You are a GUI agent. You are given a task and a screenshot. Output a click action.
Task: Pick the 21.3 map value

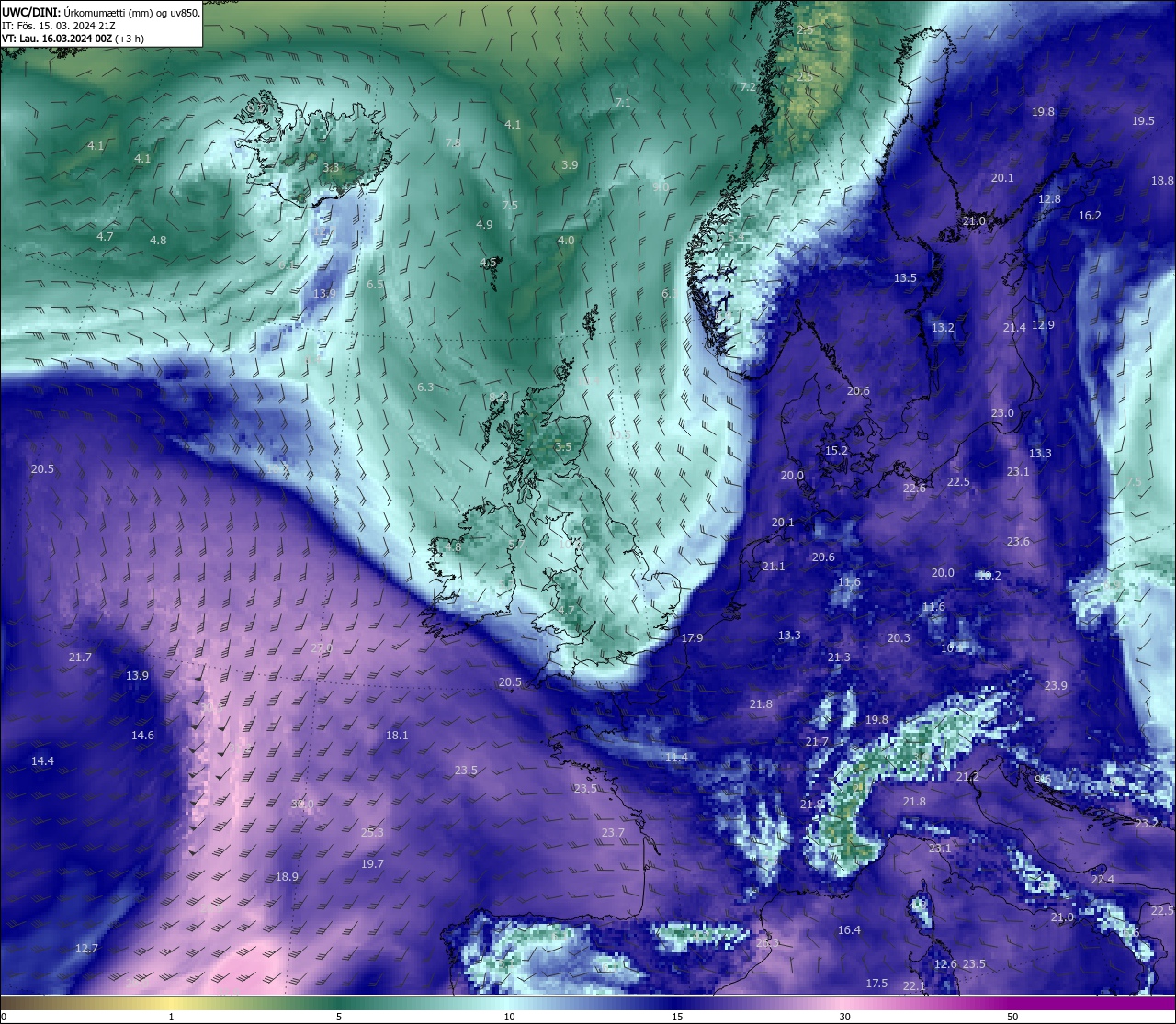[839, 658]
